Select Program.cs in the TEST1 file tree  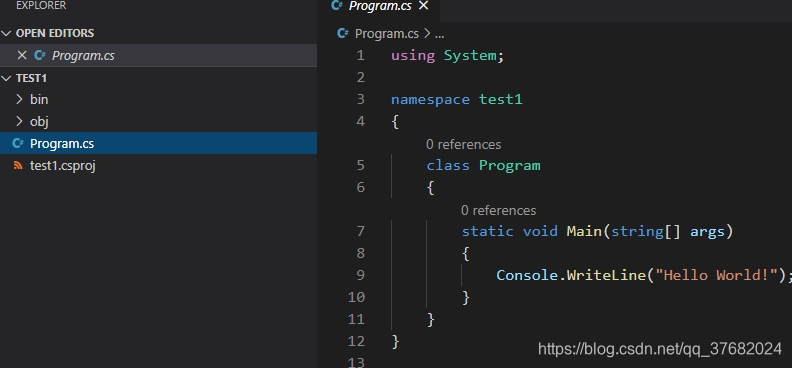[x=159, y=143]
